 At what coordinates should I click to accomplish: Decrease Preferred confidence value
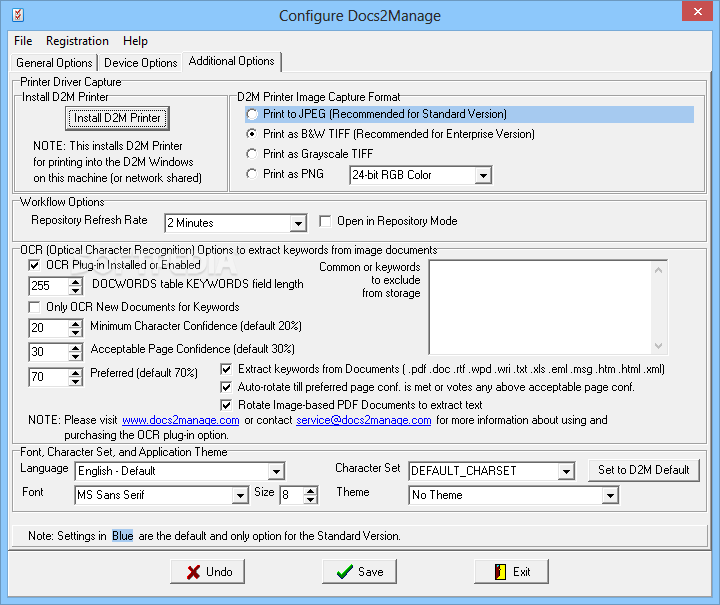pos(75,381)
